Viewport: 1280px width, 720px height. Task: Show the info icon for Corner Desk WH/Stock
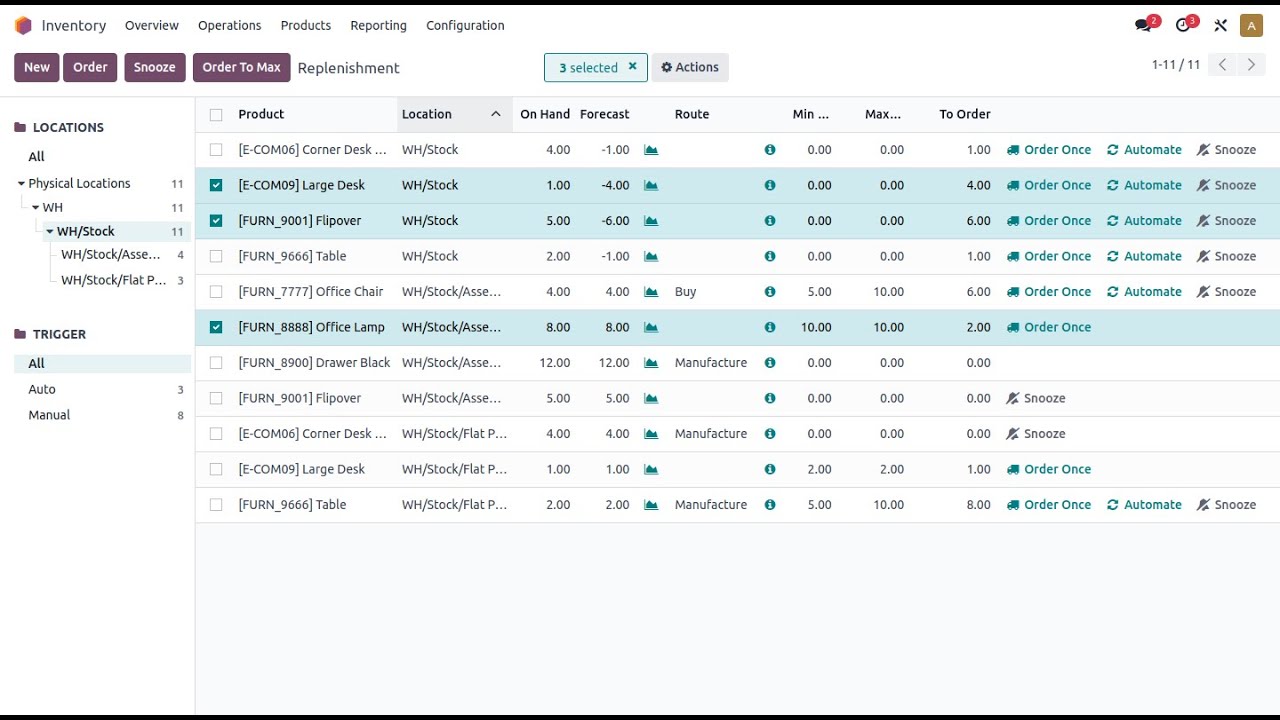pyautogui.click(x=770, y=150)
